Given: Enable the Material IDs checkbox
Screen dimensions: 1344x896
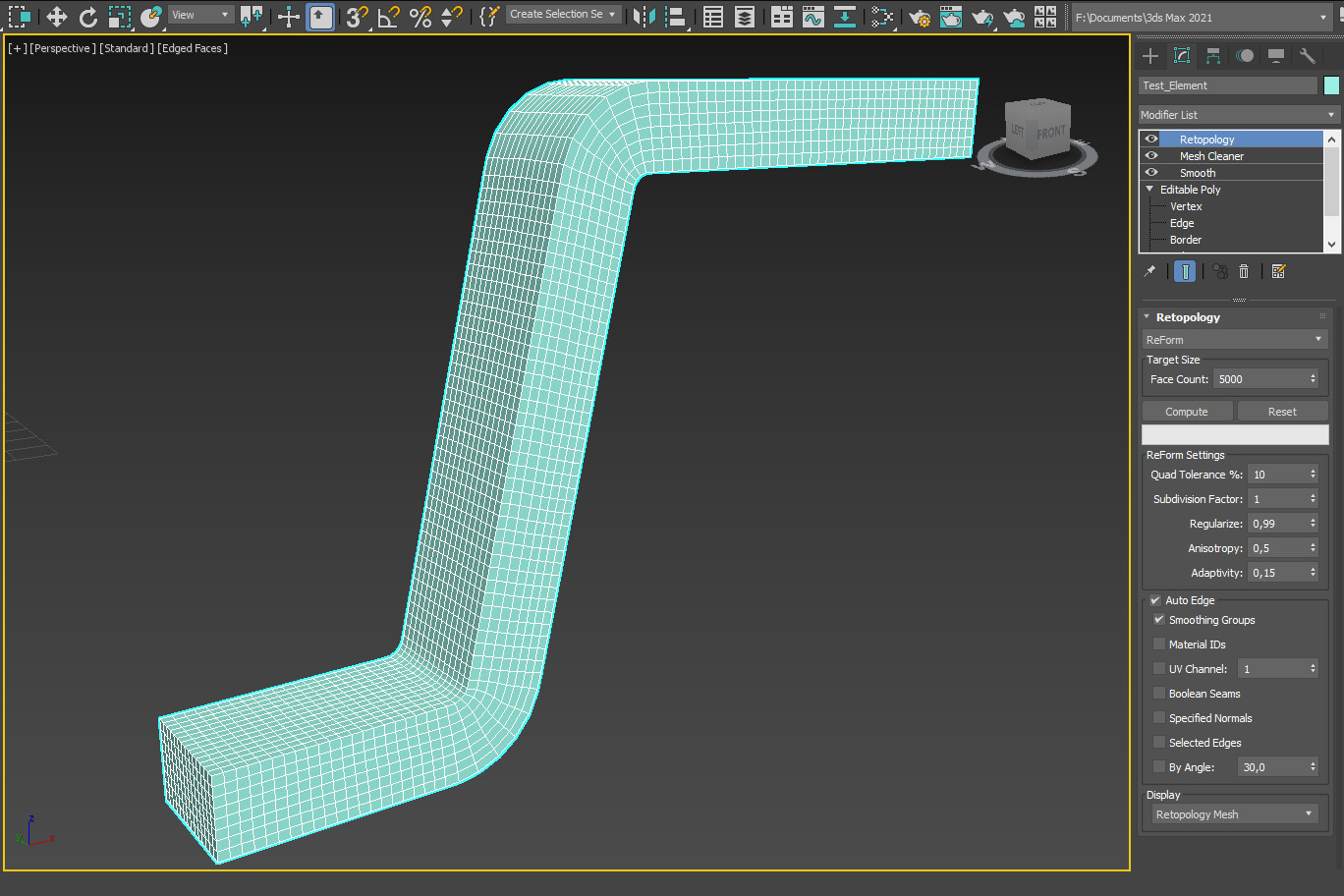Looking at the screenshot, I should 1159,644.
